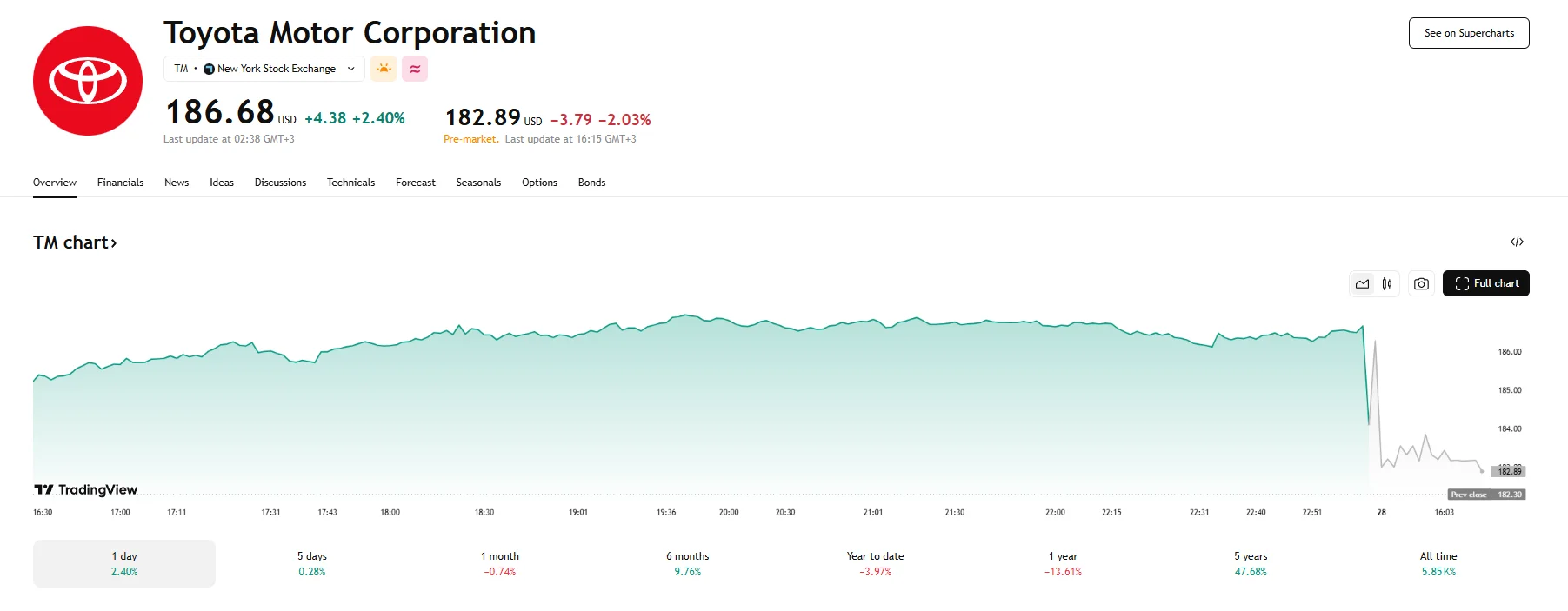Open the chart snapshot camera icon
The image size is (1568, 611).
click(x=1421, y=283)
